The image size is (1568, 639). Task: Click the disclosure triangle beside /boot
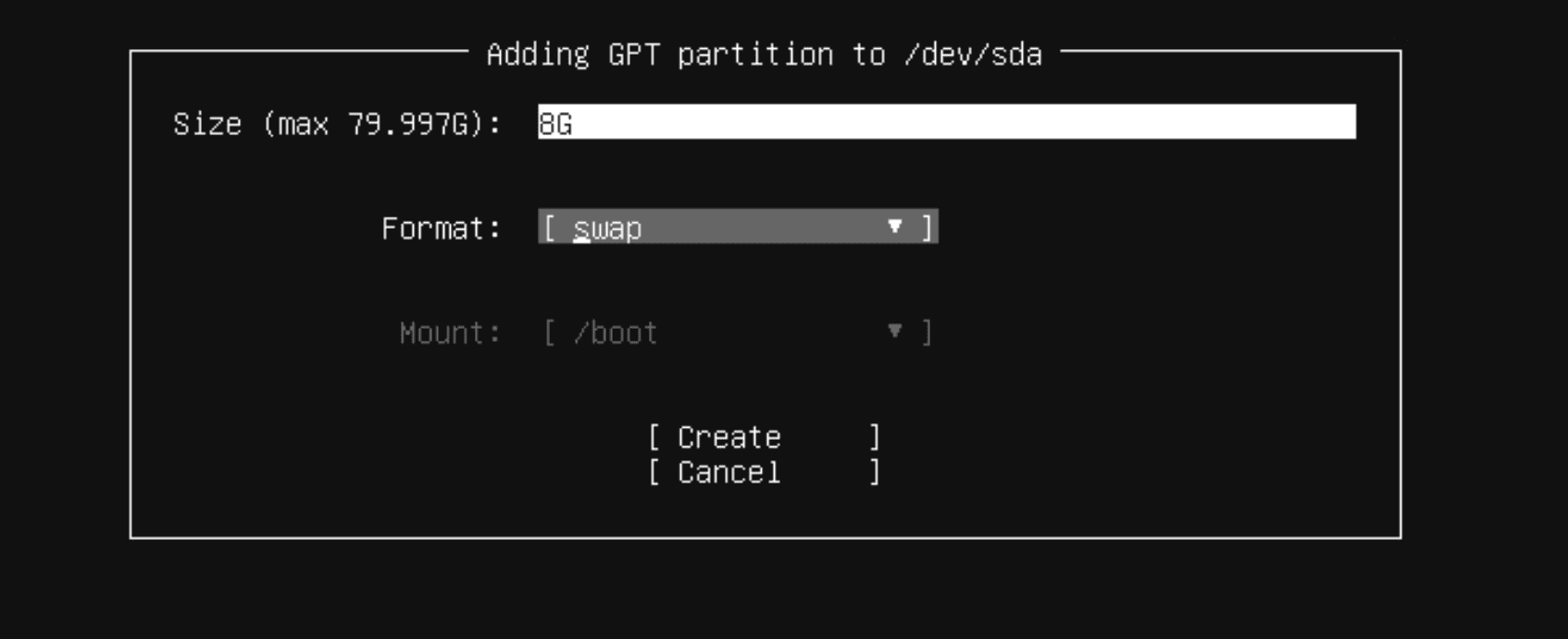pos(894,332)
